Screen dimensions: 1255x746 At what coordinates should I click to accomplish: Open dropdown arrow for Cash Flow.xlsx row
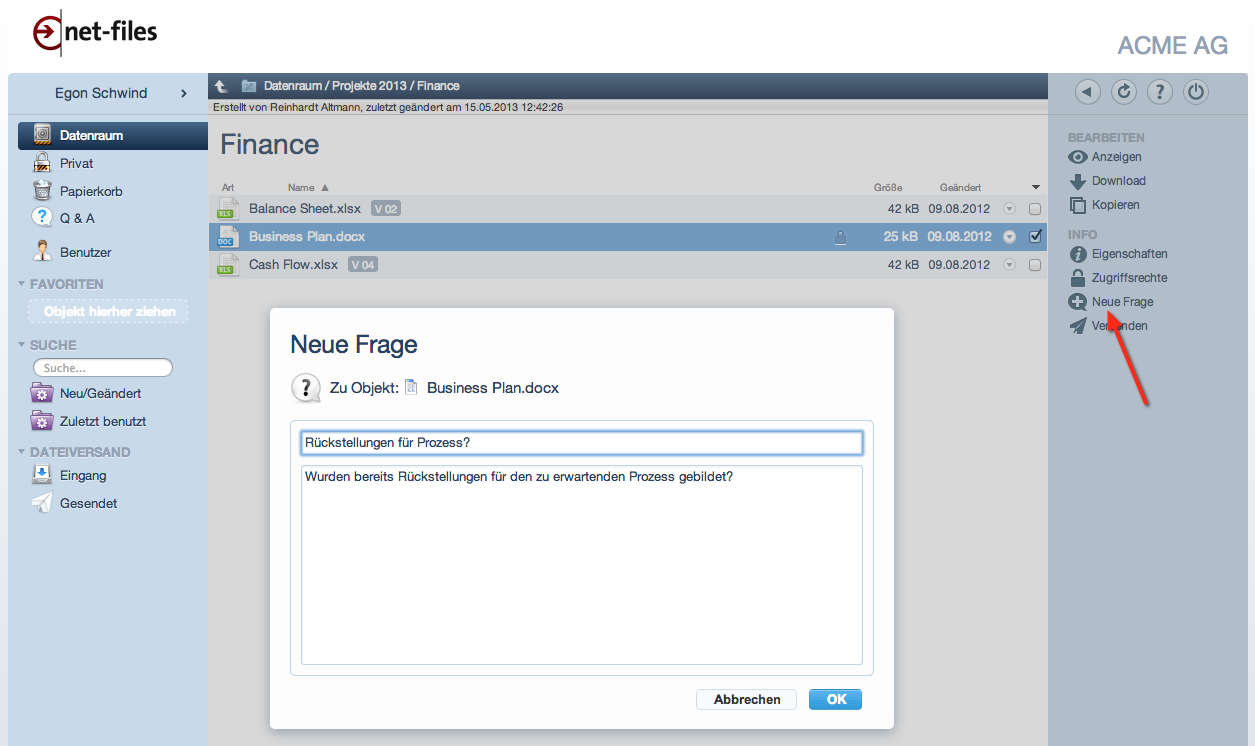[x=1009, y=265]
